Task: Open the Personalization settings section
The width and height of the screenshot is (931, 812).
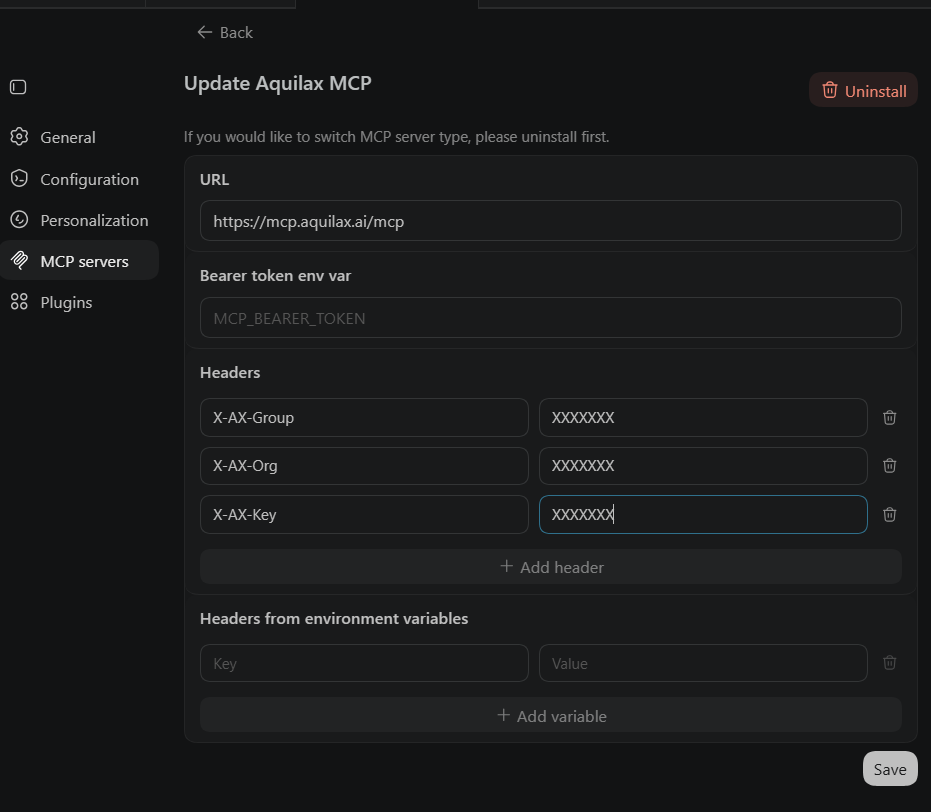Action: tap(80, 220)
